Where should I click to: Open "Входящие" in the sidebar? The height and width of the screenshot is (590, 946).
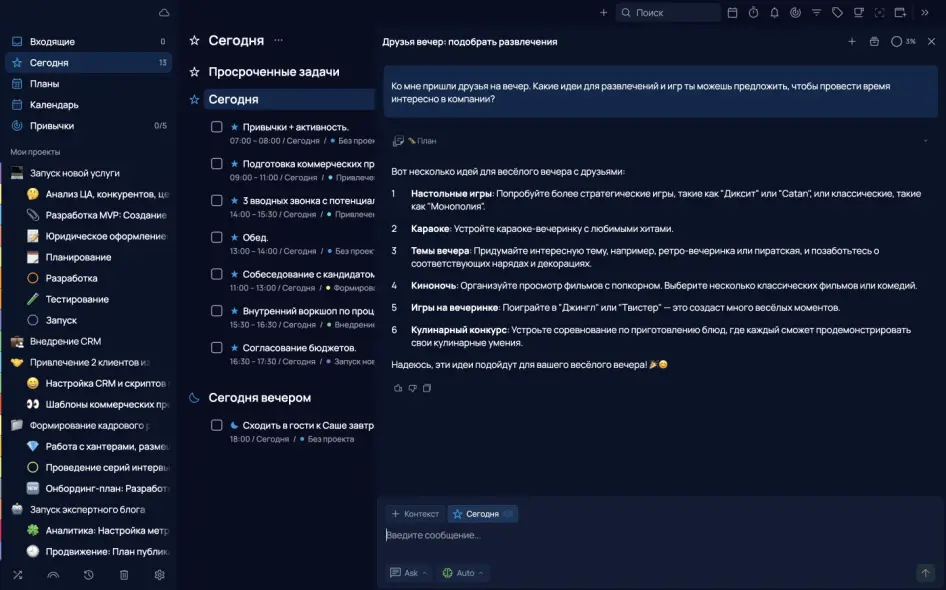tap(52, 42)
